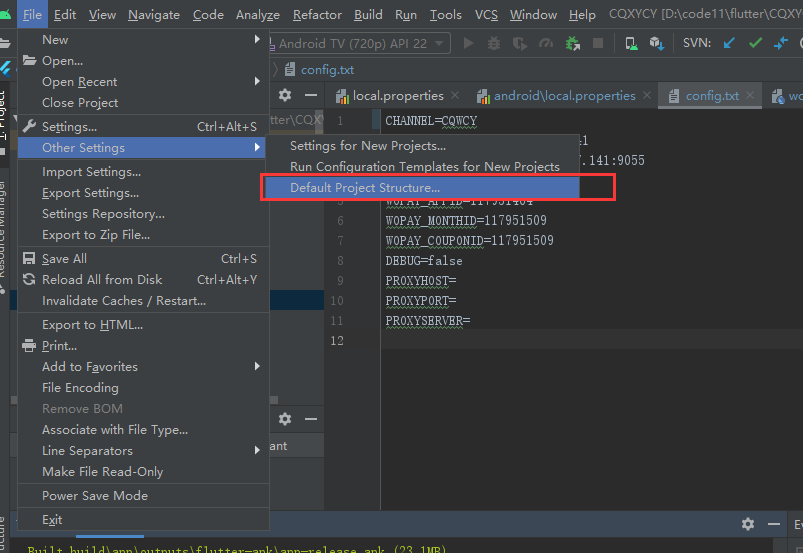Expand the Add to Favorites submenu
Image resolution: width=803 pixels, height=553 pixels.
[143, 367]
